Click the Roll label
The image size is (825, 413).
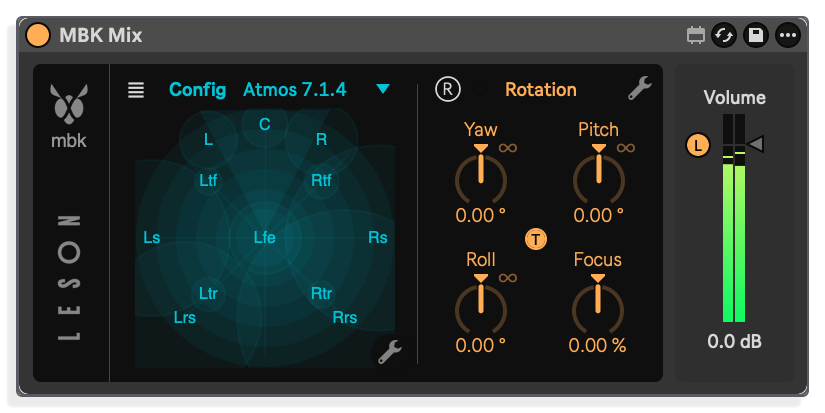coord(480,259)
